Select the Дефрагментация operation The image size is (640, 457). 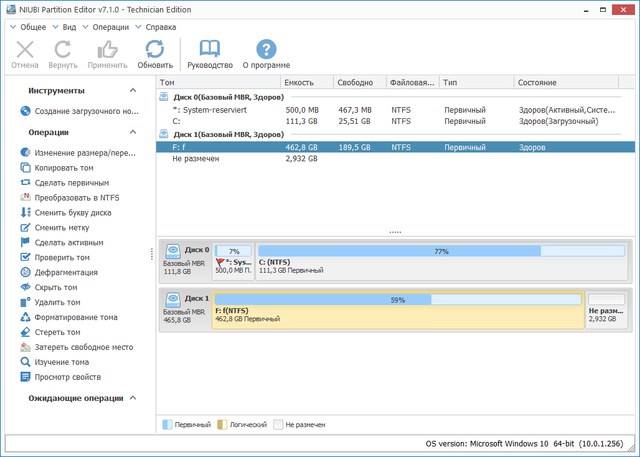pos(65,272)
